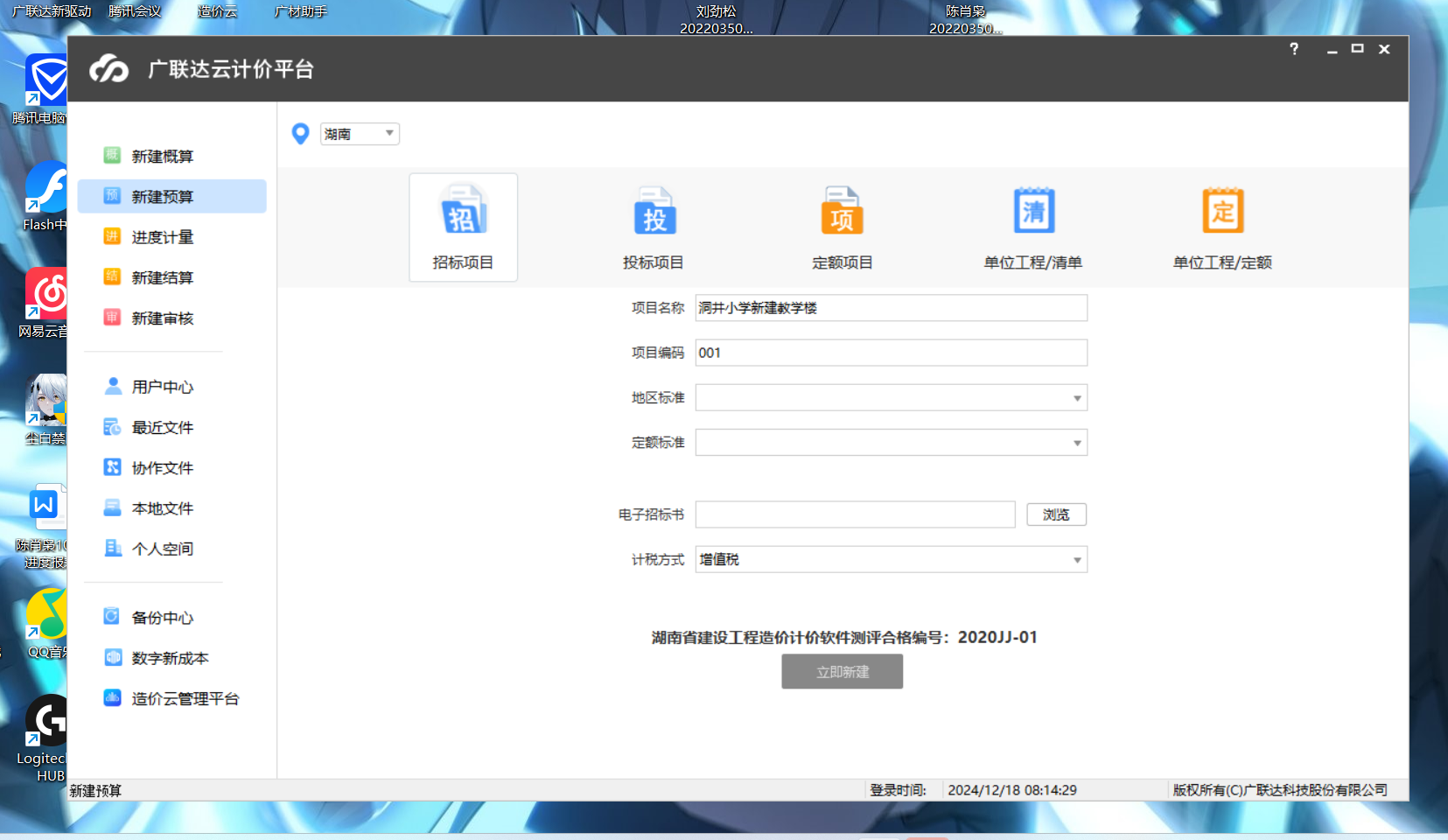Click the 新建概算 sidebar icon
The width and height of the screenshot is (1448, 840).
click(x=112, y=155)
